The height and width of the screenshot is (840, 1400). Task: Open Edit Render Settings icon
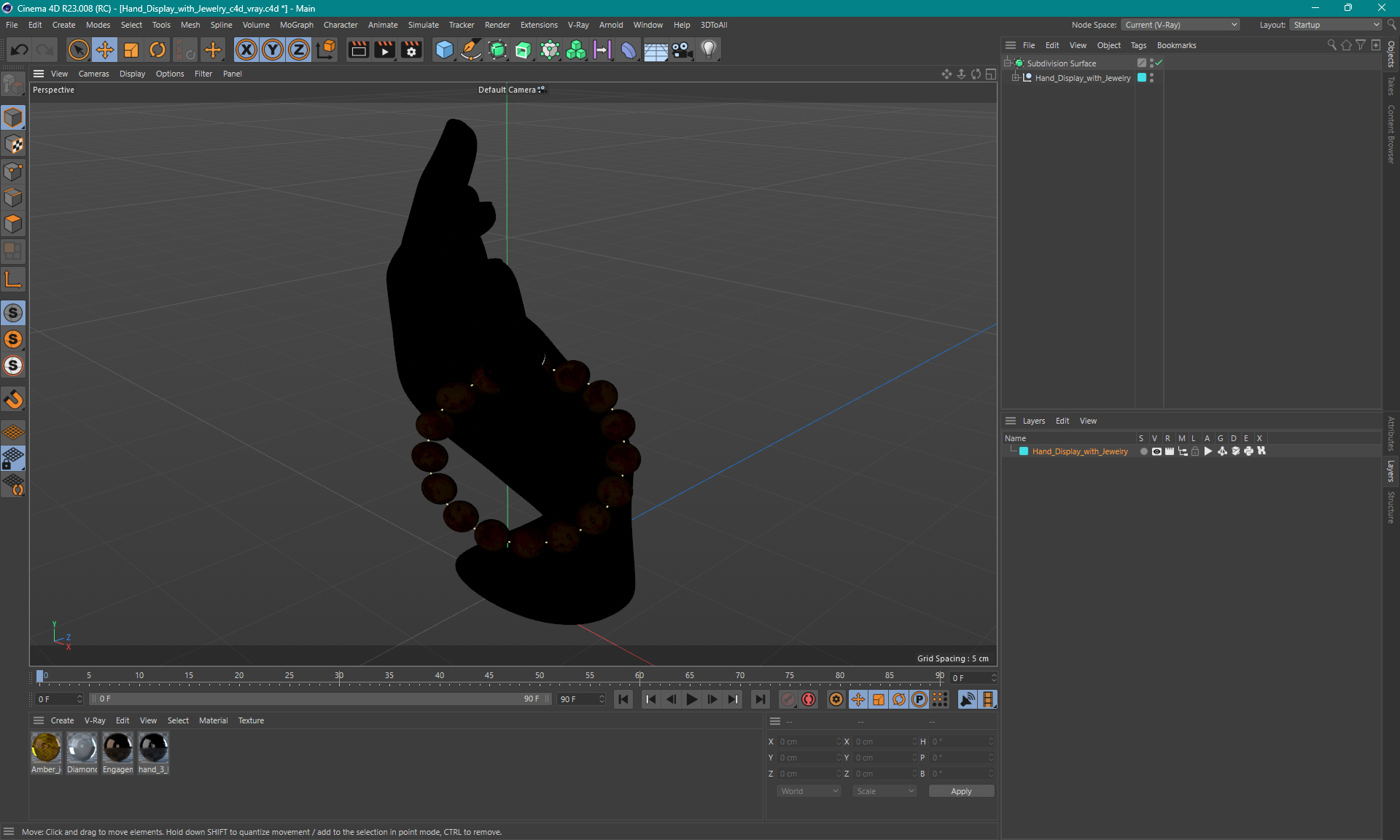click(411, 50)
